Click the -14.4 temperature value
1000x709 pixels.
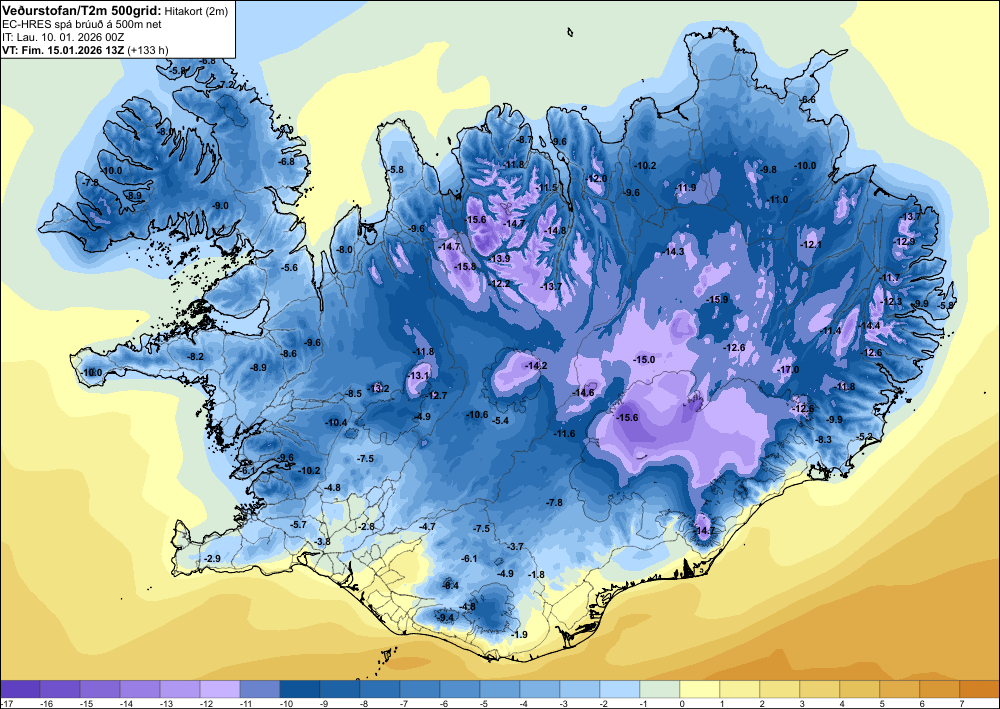pos(869,326)
